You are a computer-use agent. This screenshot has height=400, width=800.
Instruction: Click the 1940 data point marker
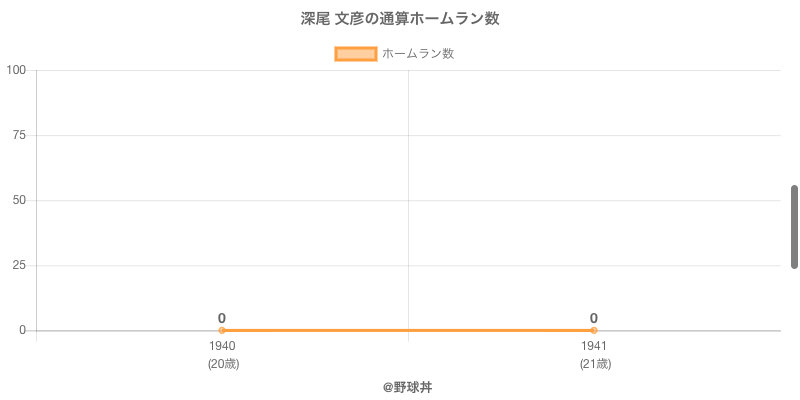coord(222,330)
